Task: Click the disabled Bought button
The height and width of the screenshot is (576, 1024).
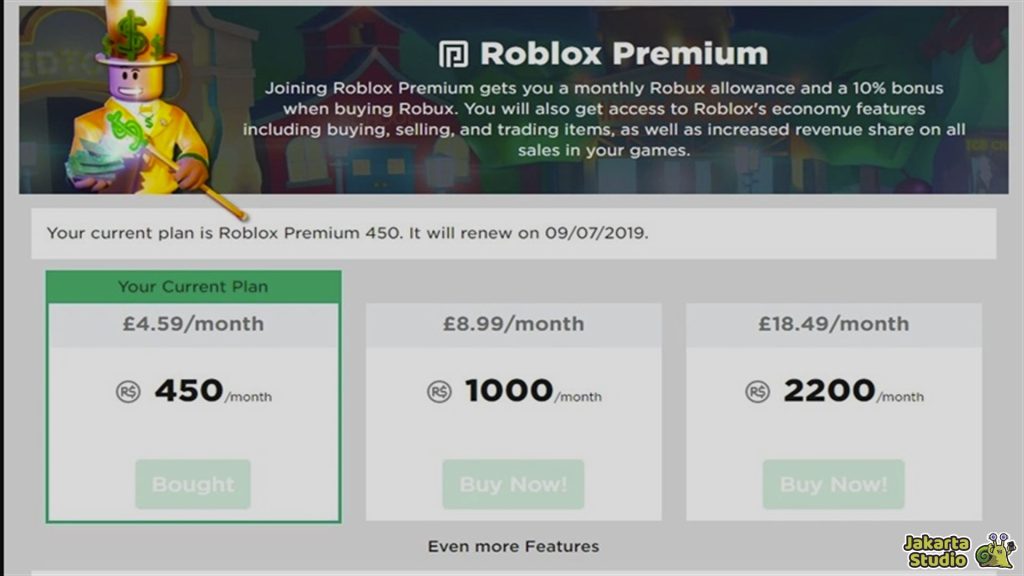Action: point(192,484)
